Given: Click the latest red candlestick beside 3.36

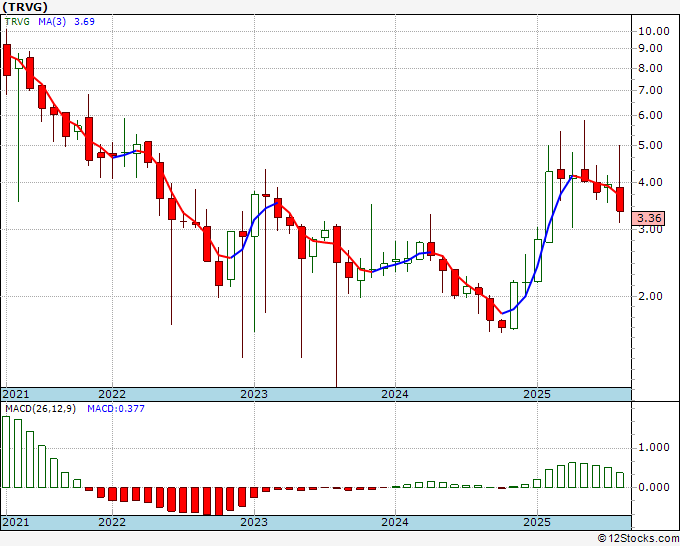Looking at the screenshot, I should click(x=620, y=199).
